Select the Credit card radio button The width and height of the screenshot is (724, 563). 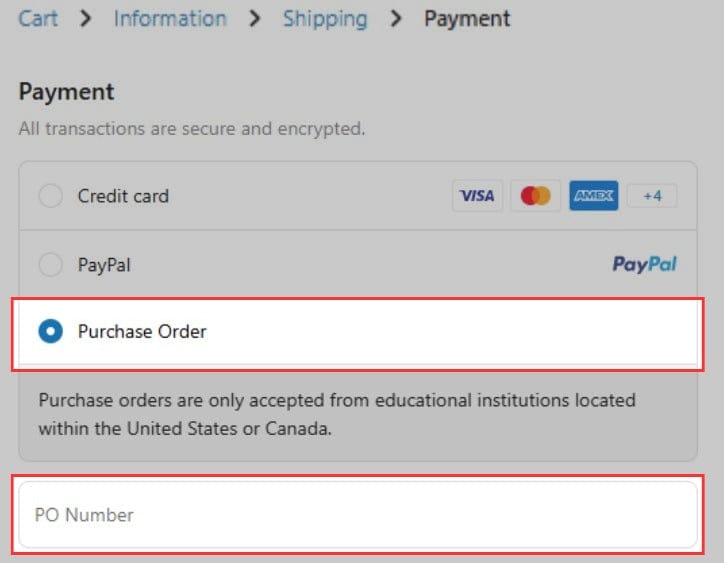pos(50,196)
